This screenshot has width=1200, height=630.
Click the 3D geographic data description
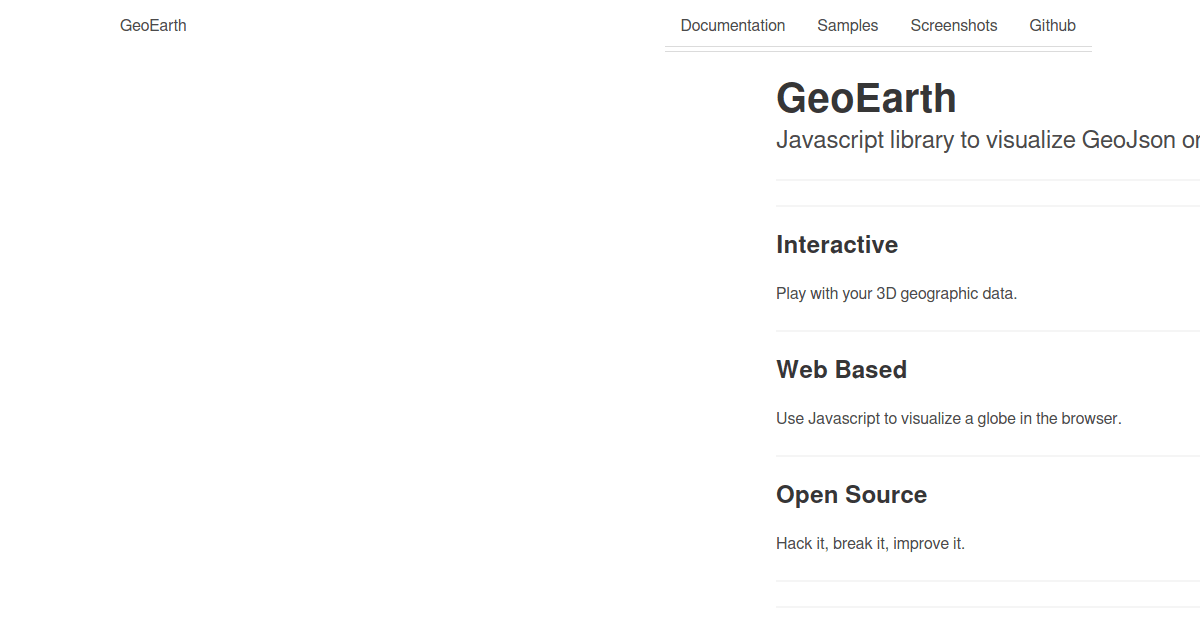click(x=896, y=293)
